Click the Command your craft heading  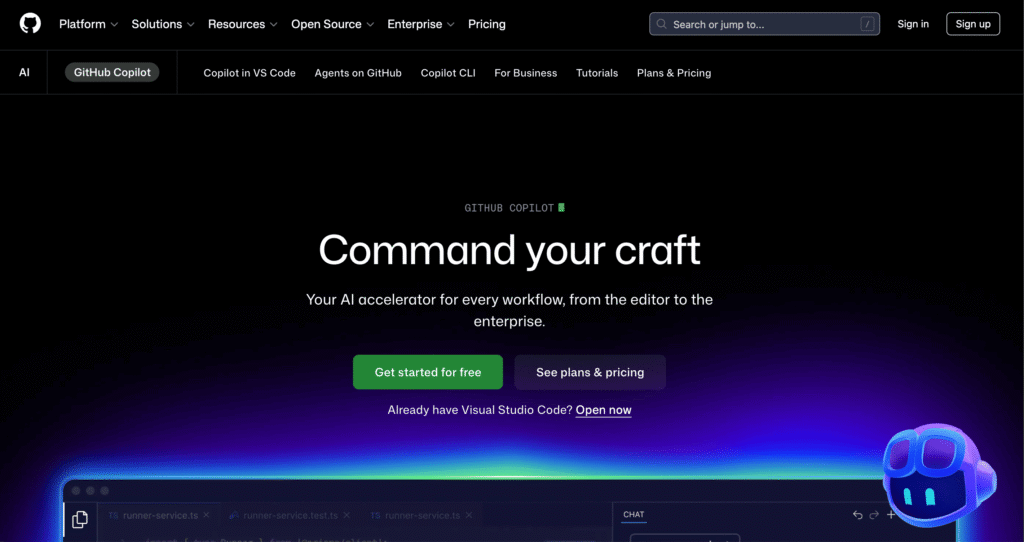click(509, 250)
